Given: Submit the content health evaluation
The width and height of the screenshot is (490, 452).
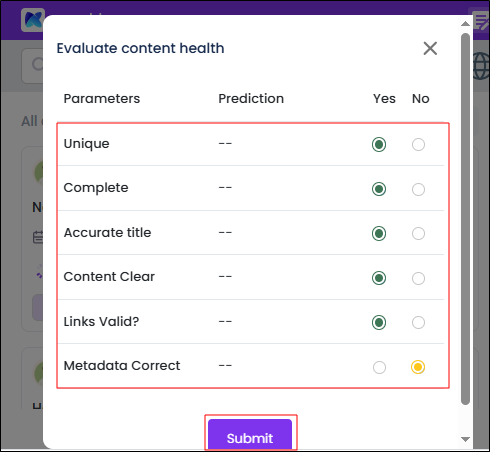Looking at the screenshot, I should [x=250, y=435].
